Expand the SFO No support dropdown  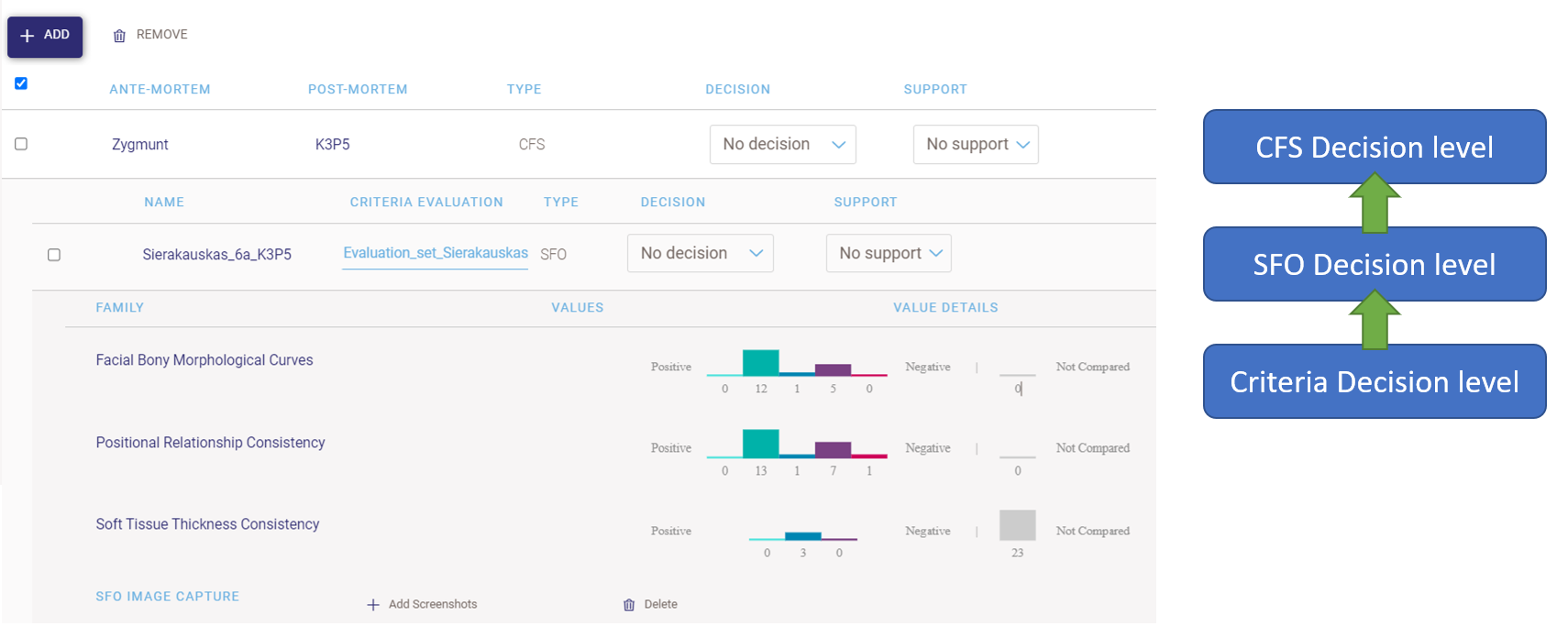(x=889, y=254)
